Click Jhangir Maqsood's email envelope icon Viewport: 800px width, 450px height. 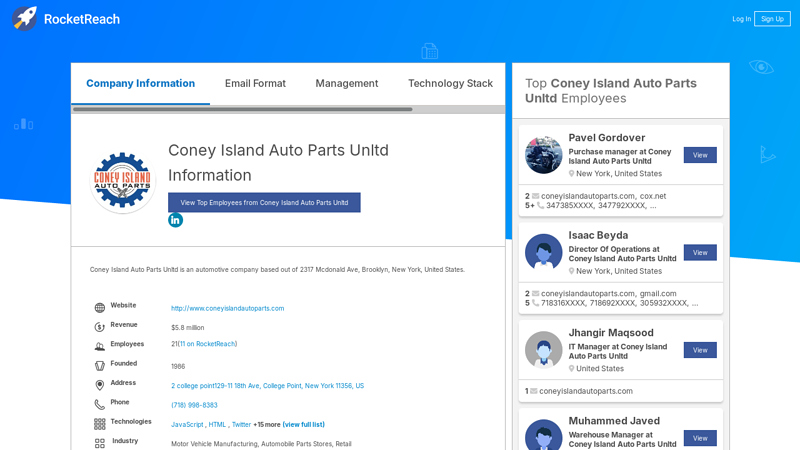click(x=533, y=391)
